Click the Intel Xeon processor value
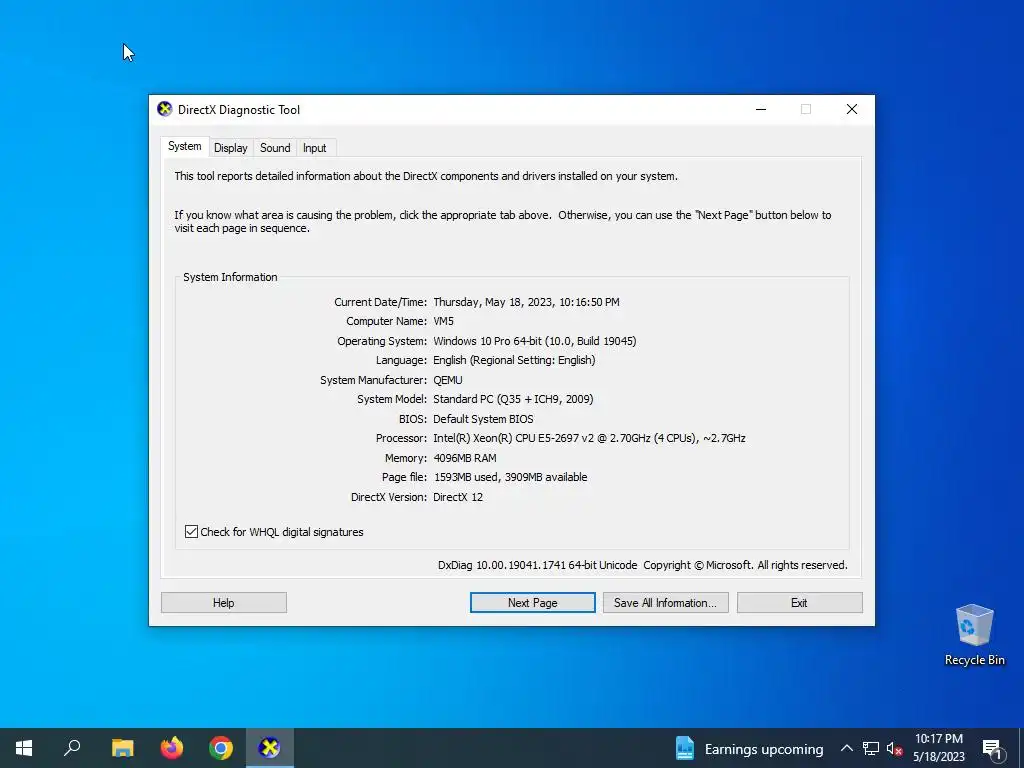 589,438
